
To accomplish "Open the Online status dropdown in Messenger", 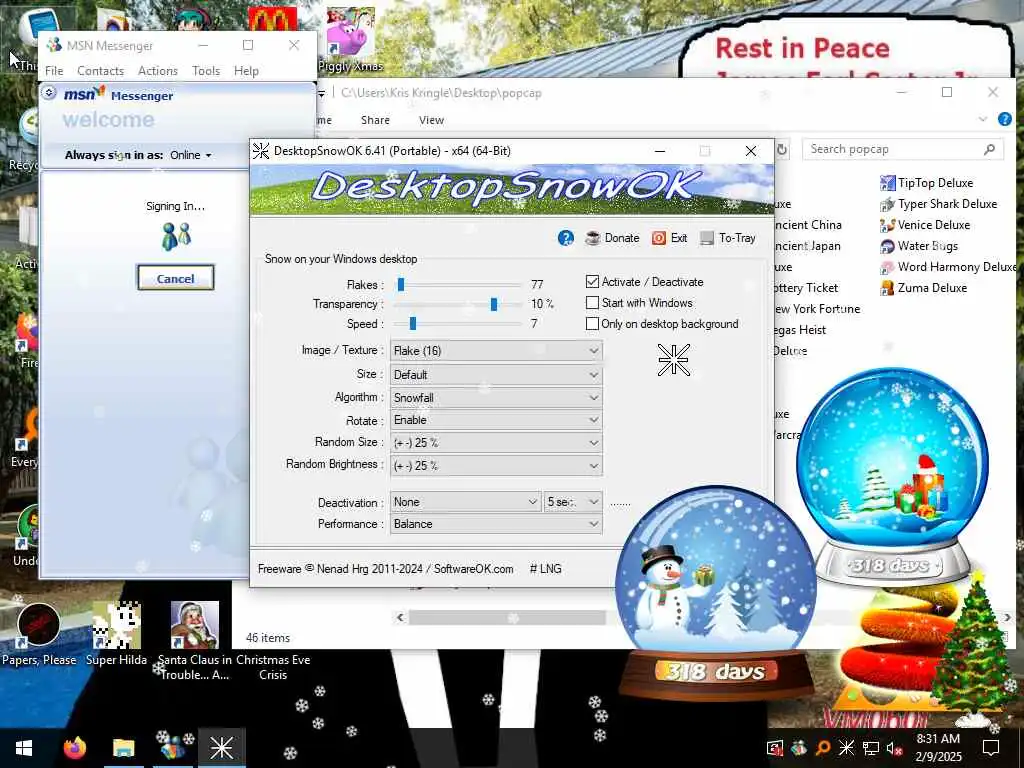I will [x=191, y=155].
